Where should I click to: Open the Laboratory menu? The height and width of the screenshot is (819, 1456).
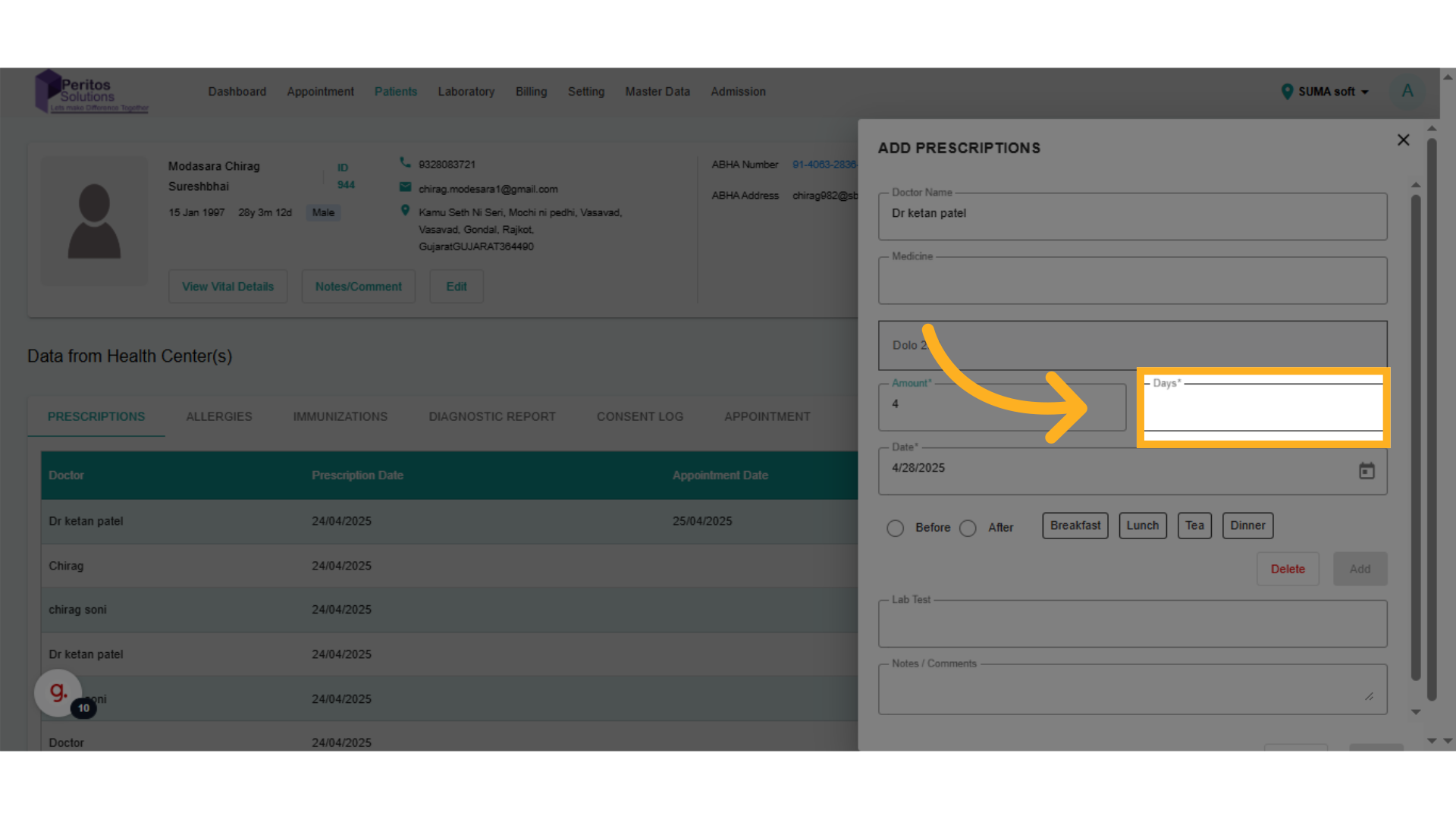coord(466,92)
